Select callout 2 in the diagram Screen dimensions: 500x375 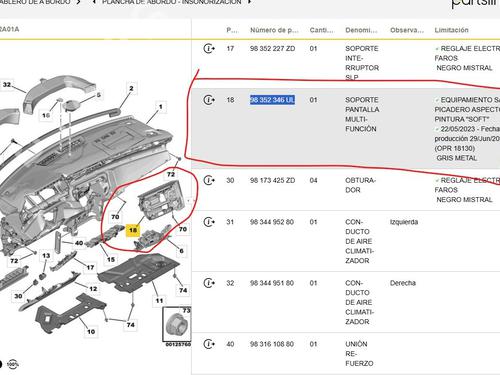(131, 88)
